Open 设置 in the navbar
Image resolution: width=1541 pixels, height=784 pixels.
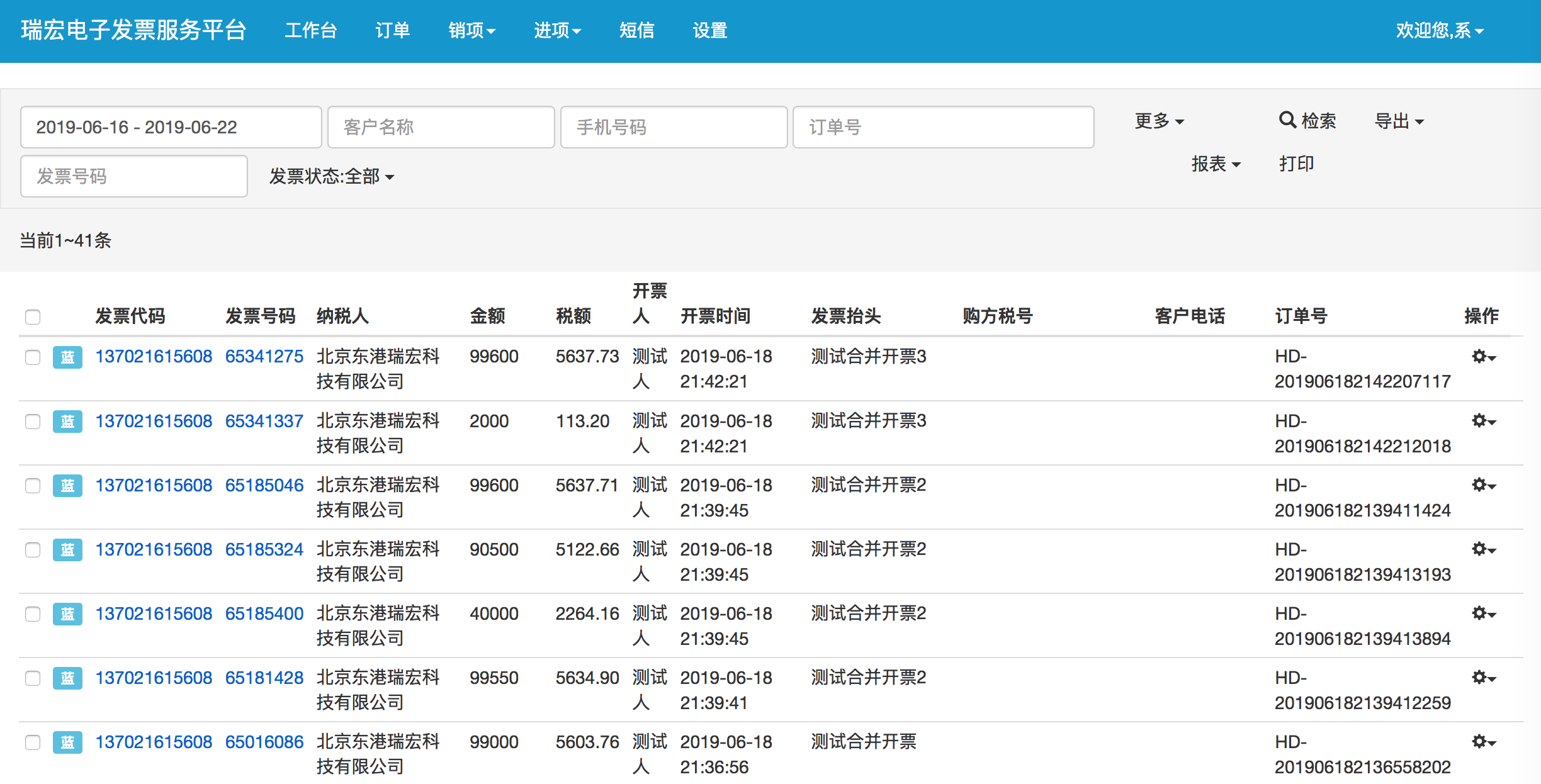pyautogui.click(x=710, y=30)
